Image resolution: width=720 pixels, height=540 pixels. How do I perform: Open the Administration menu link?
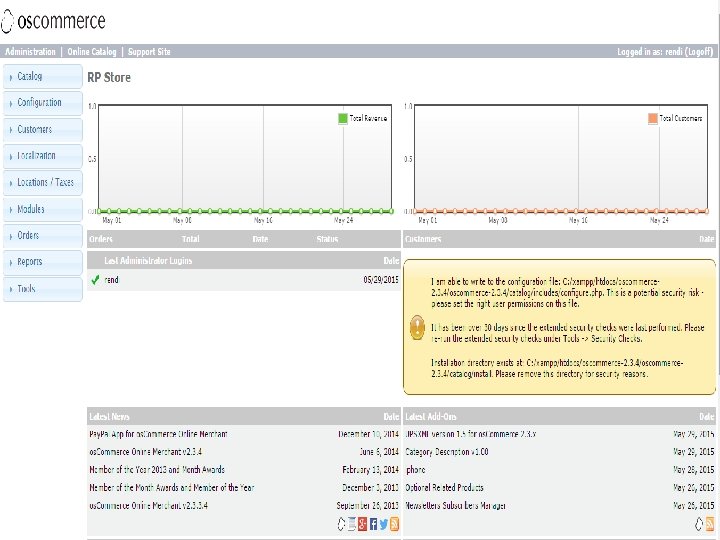tap(30, 51)
